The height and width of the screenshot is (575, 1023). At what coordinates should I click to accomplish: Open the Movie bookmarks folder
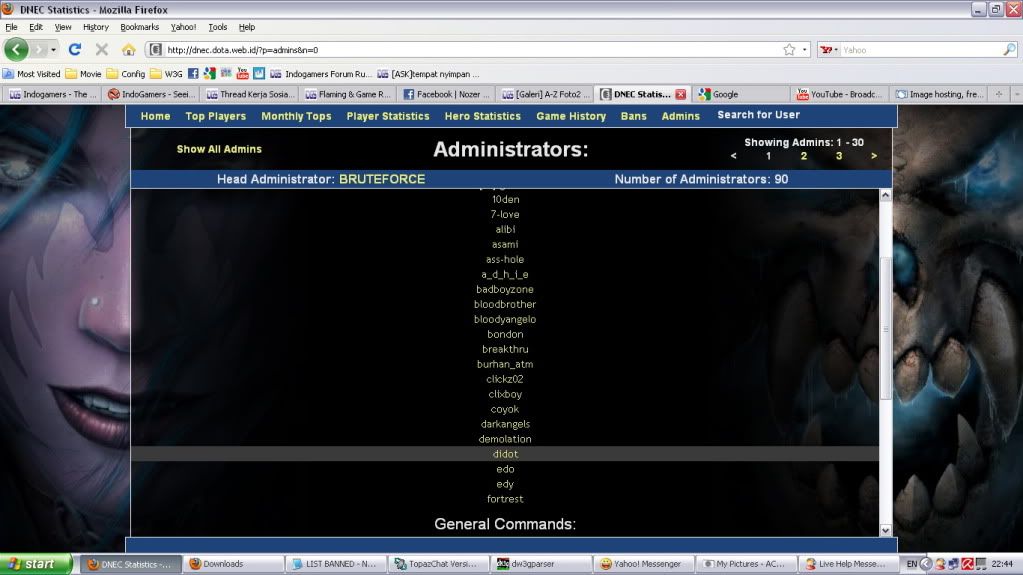[x=84, y=74]
